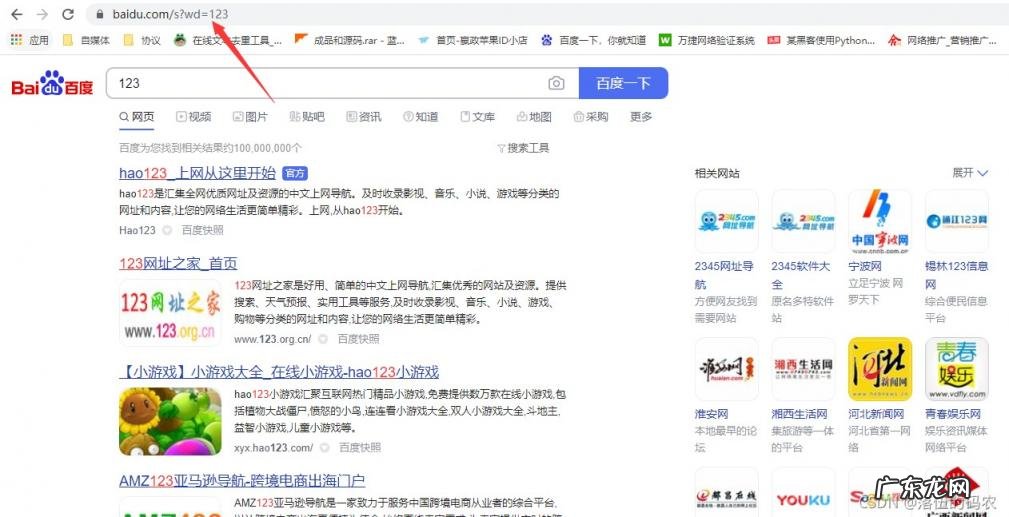Click the 2345软件大全 site logo
Screen dimensions: 1009x517
click(x=803, y=221)
